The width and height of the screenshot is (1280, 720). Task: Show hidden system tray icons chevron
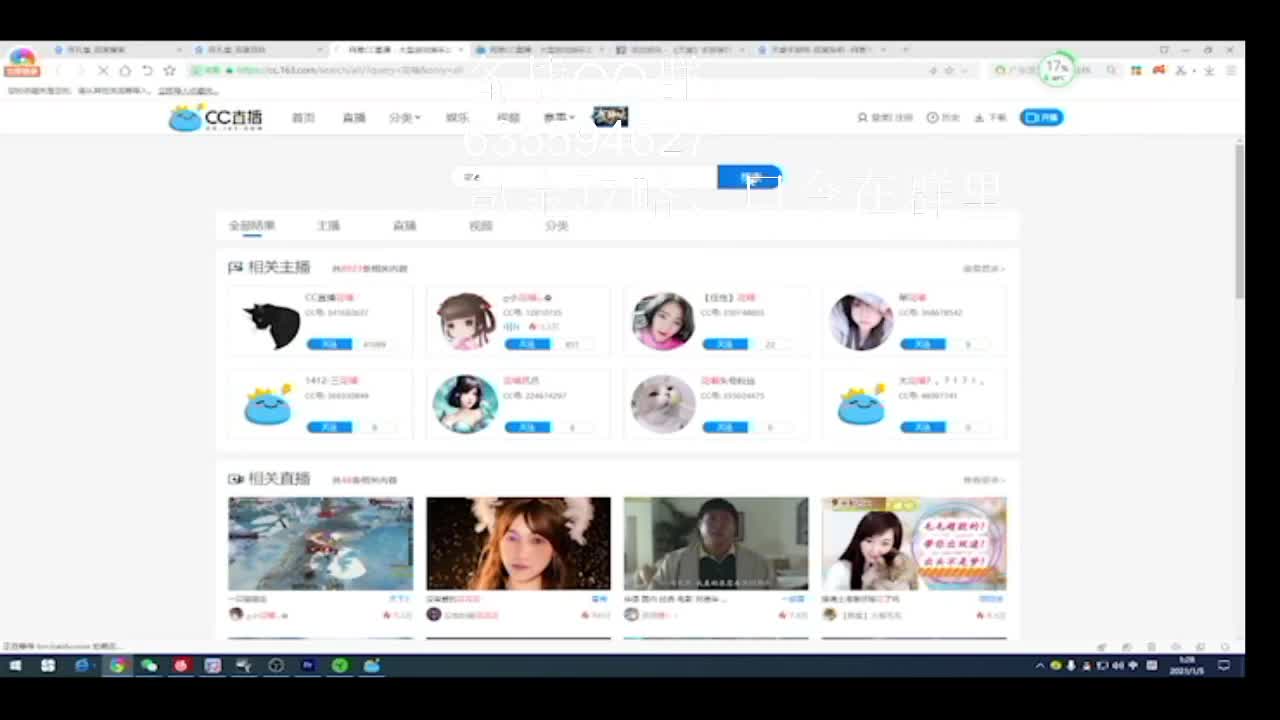pos(1040,665)
